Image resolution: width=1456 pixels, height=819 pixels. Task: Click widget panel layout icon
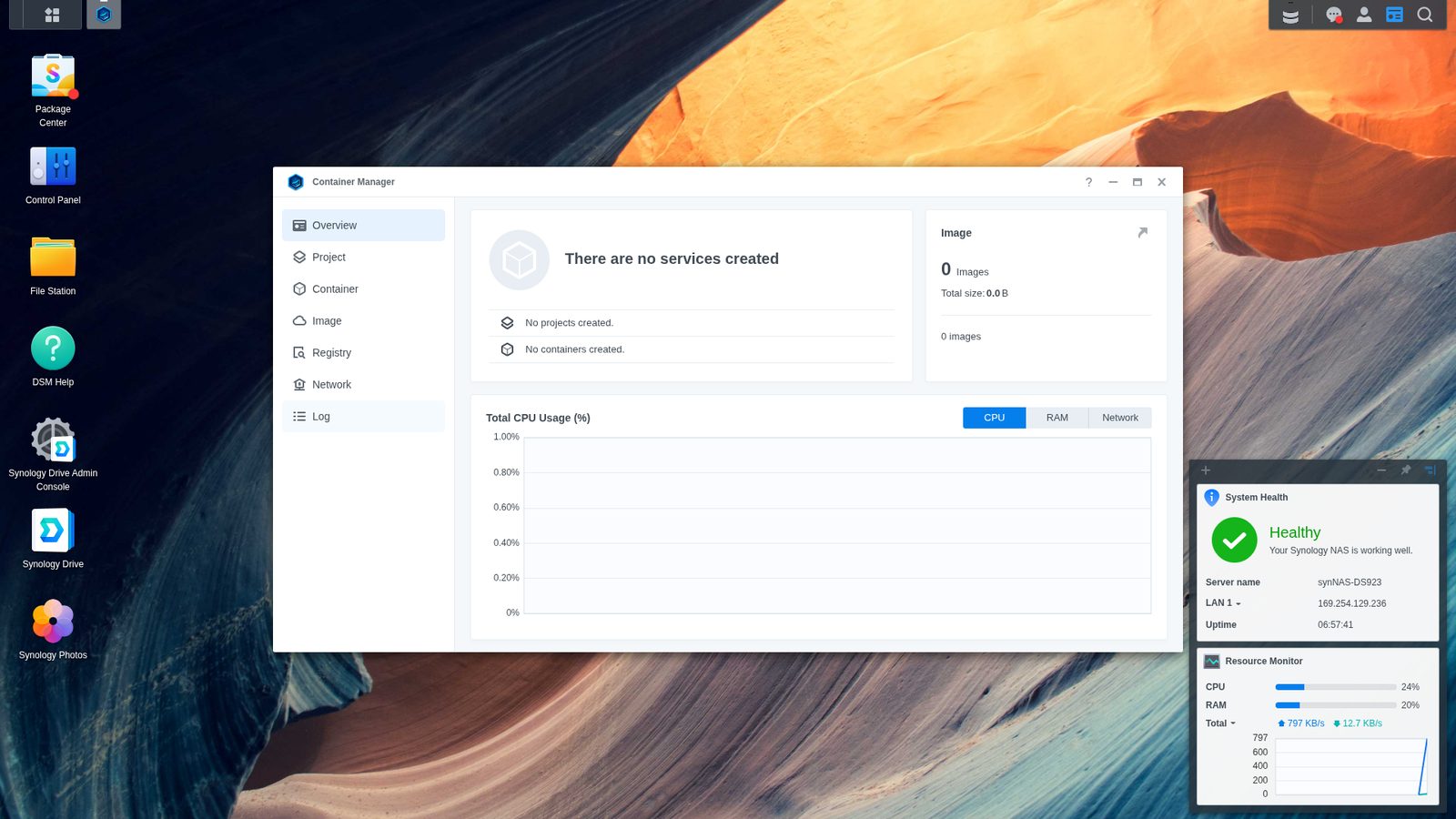click(x=1430, y=470)
